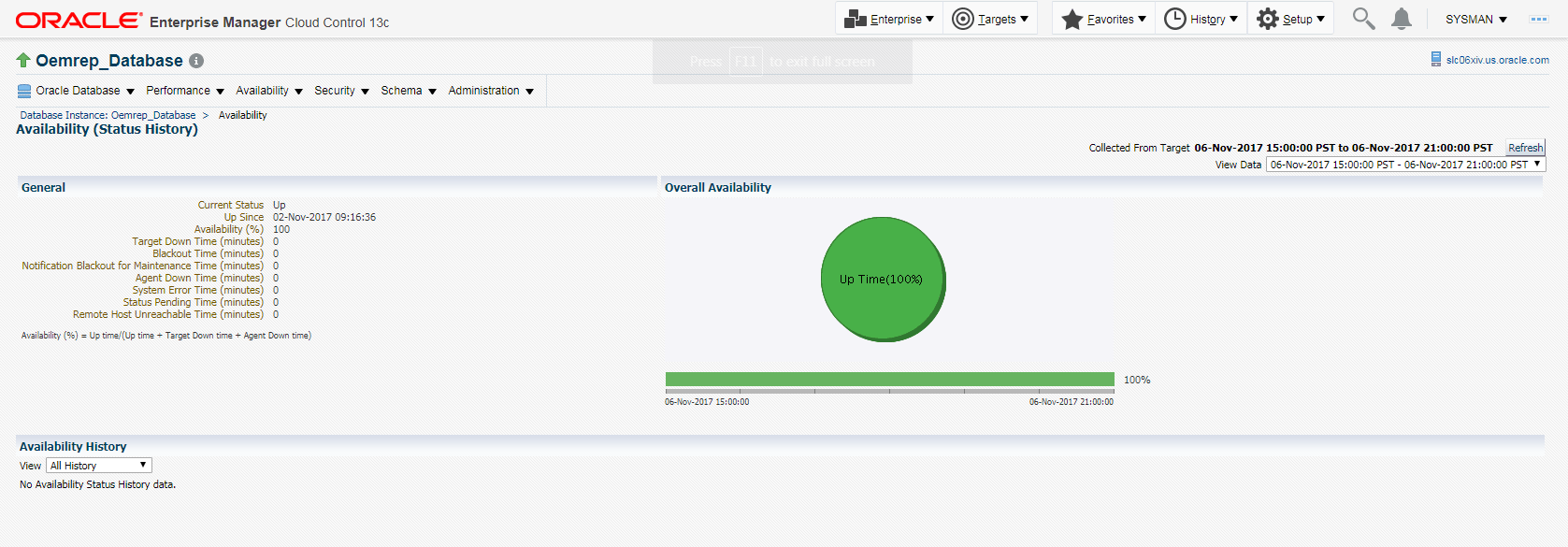The width and height of the screenshot is (1568, 547).
Task: Expand the Targets dropdown
Action: tap(1024, 19)
